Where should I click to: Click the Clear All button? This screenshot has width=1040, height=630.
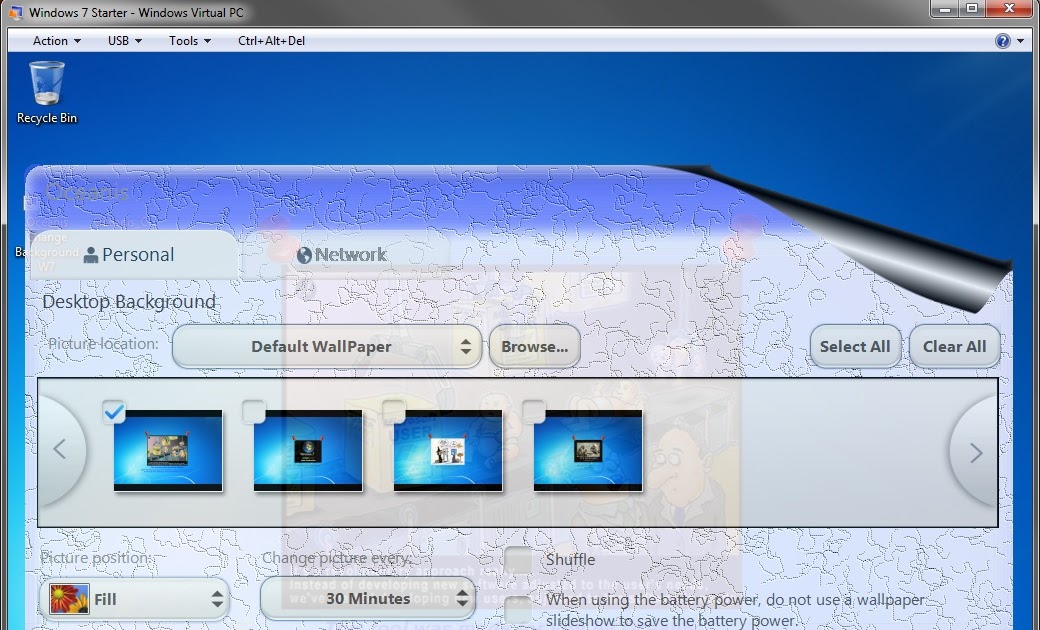(x=954, y=346)
